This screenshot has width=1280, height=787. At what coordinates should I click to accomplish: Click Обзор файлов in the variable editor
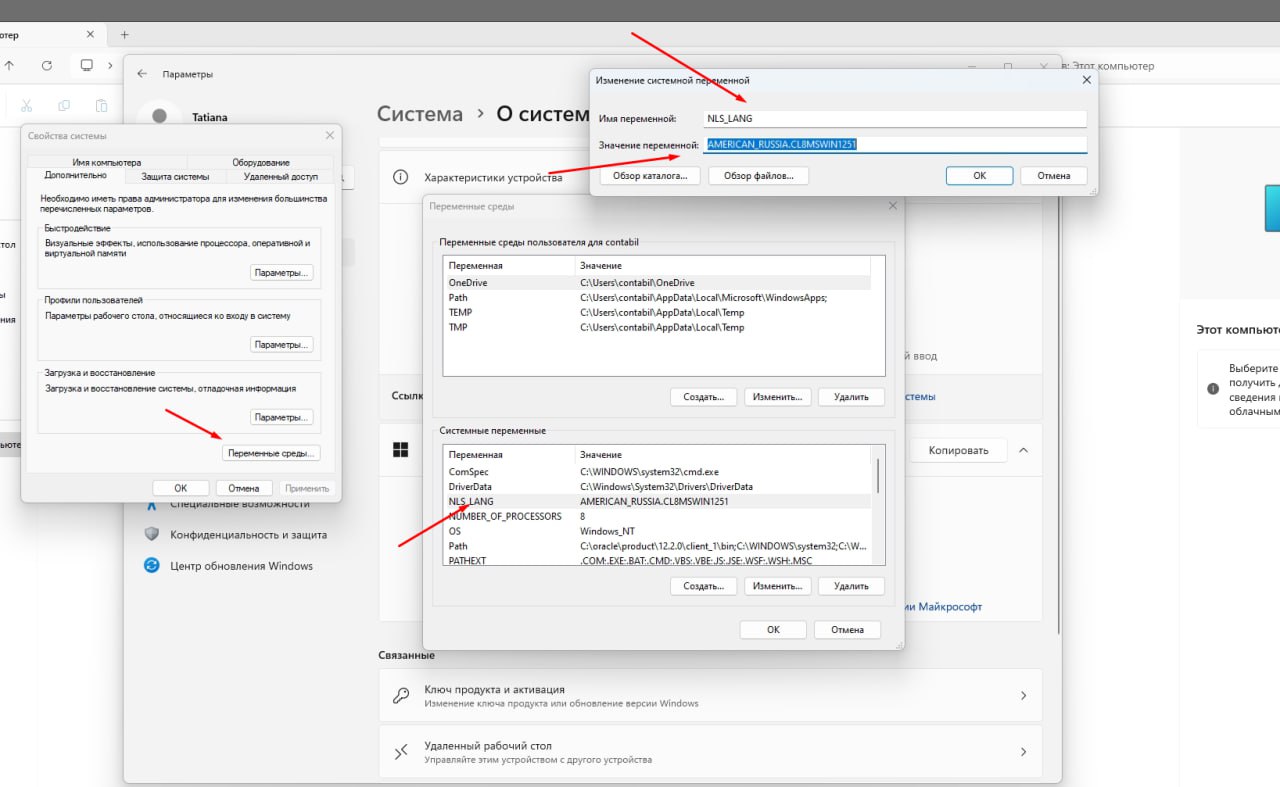coord(759,176)
